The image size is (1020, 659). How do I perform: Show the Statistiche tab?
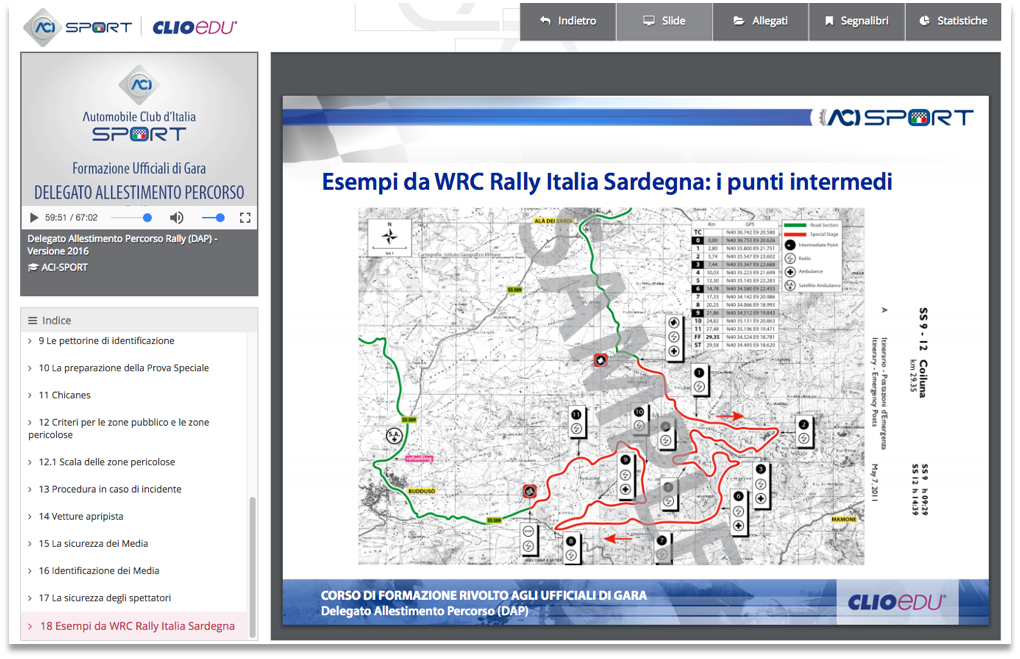tap(954, 21)
